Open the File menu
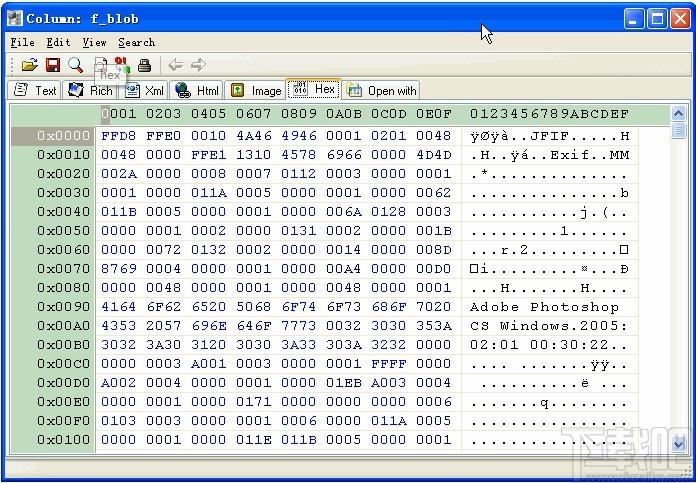Screen dimensions: 696x483 coord(23,43)
